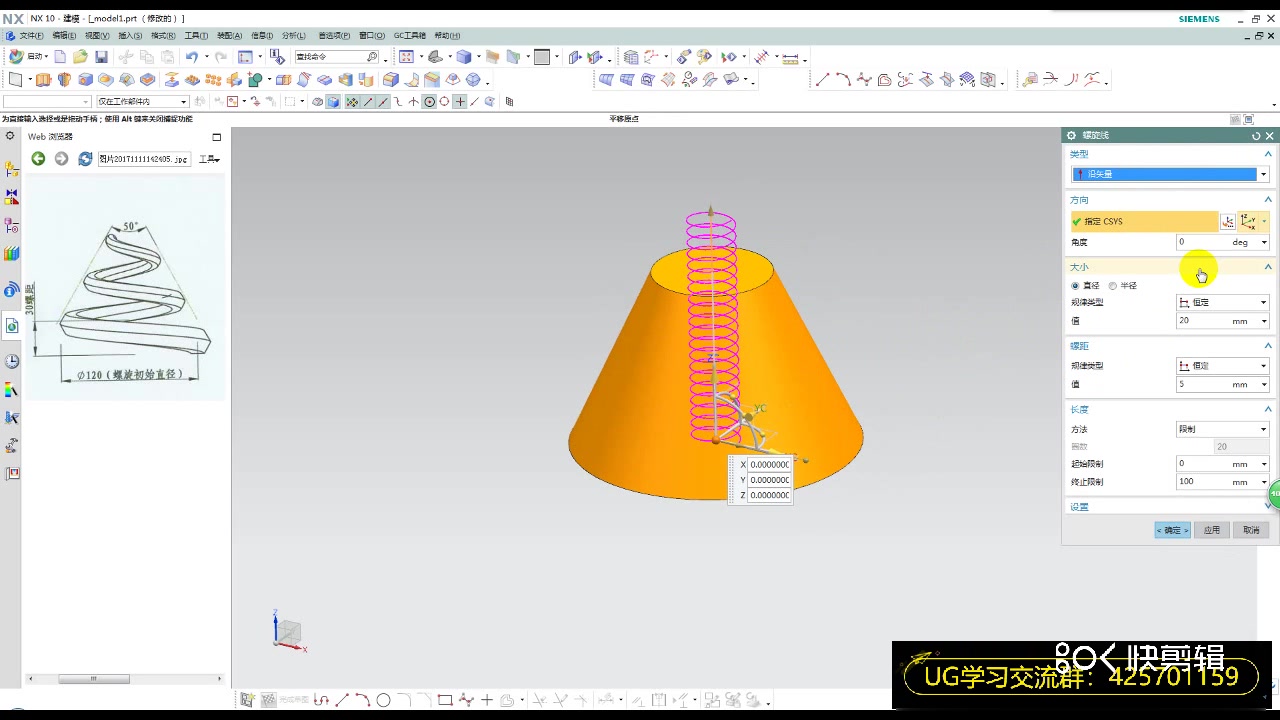The width and height of the screenshot is (1280, 720).
Task: Click the New file icon in toolbar
Action: (x=60, y=57)
